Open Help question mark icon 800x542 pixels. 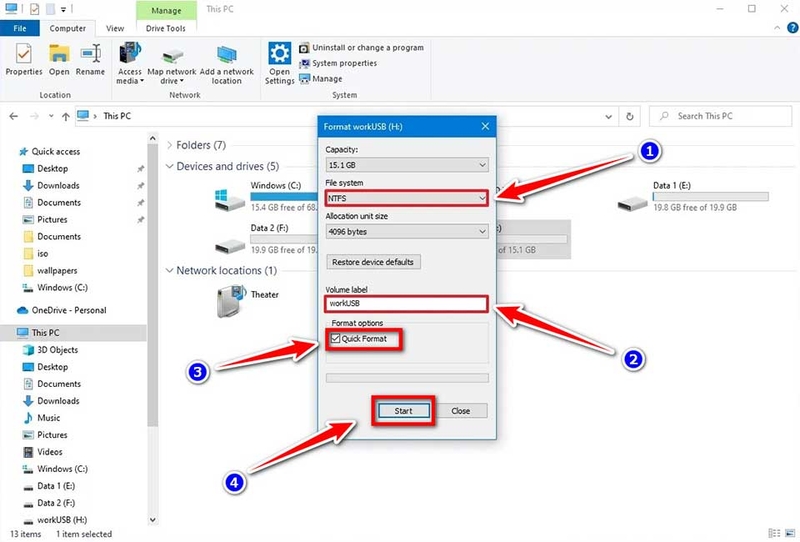point(792,28)
